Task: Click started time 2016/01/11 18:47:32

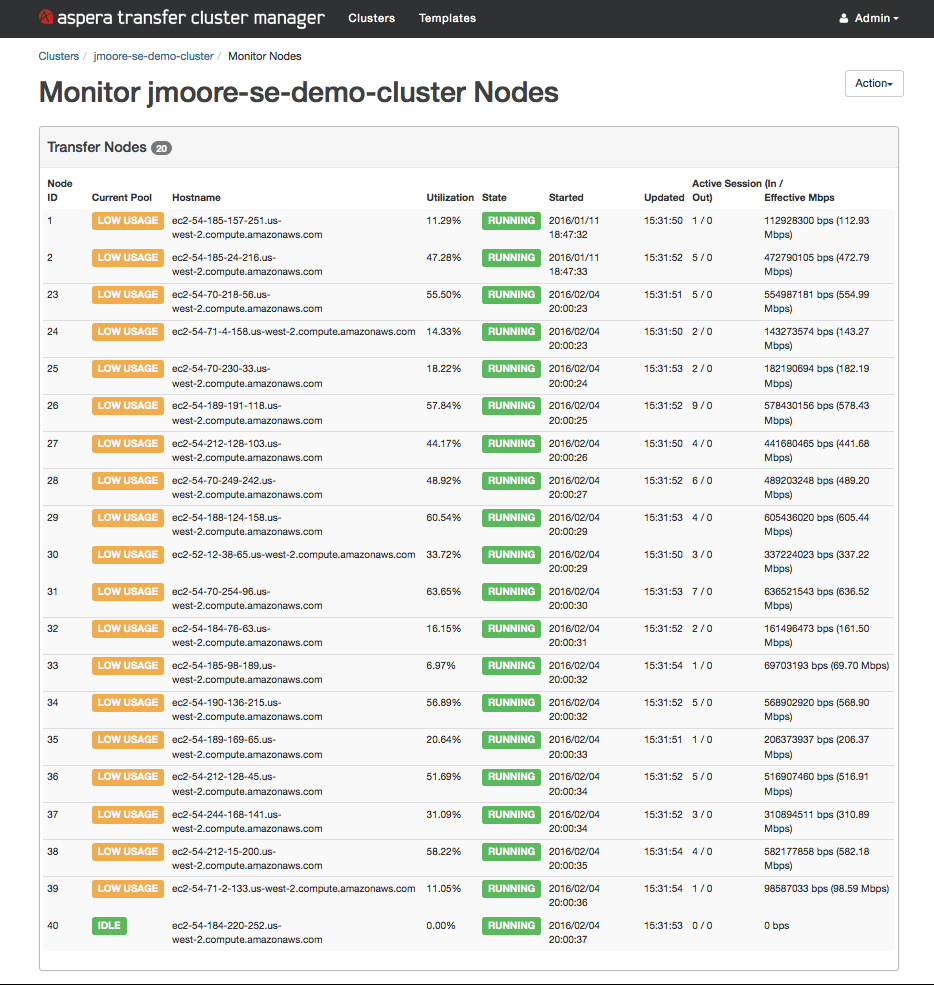Action: click(x=574, y=227)
